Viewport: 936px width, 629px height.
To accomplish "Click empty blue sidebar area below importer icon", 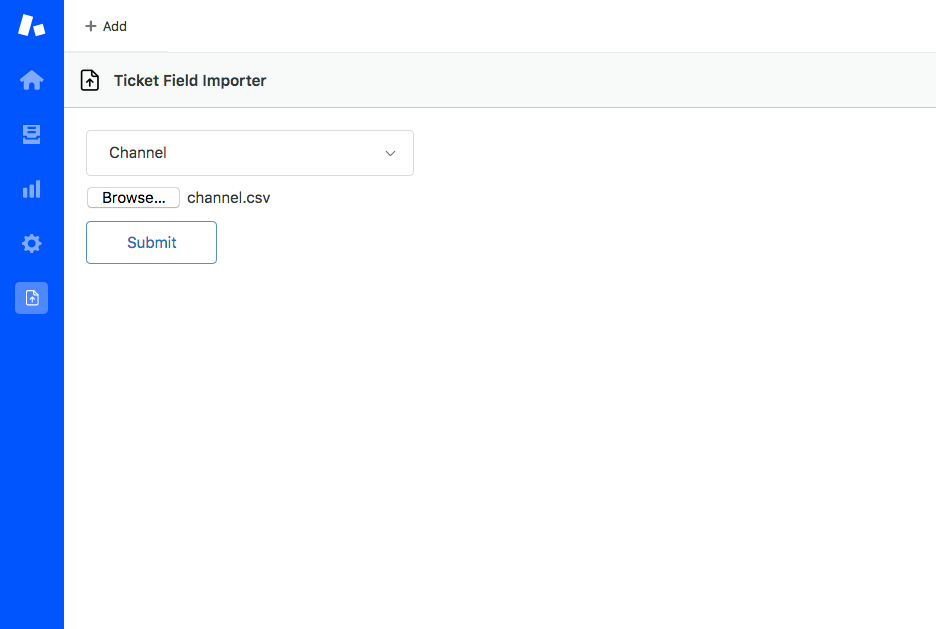I will coord(32,471).
